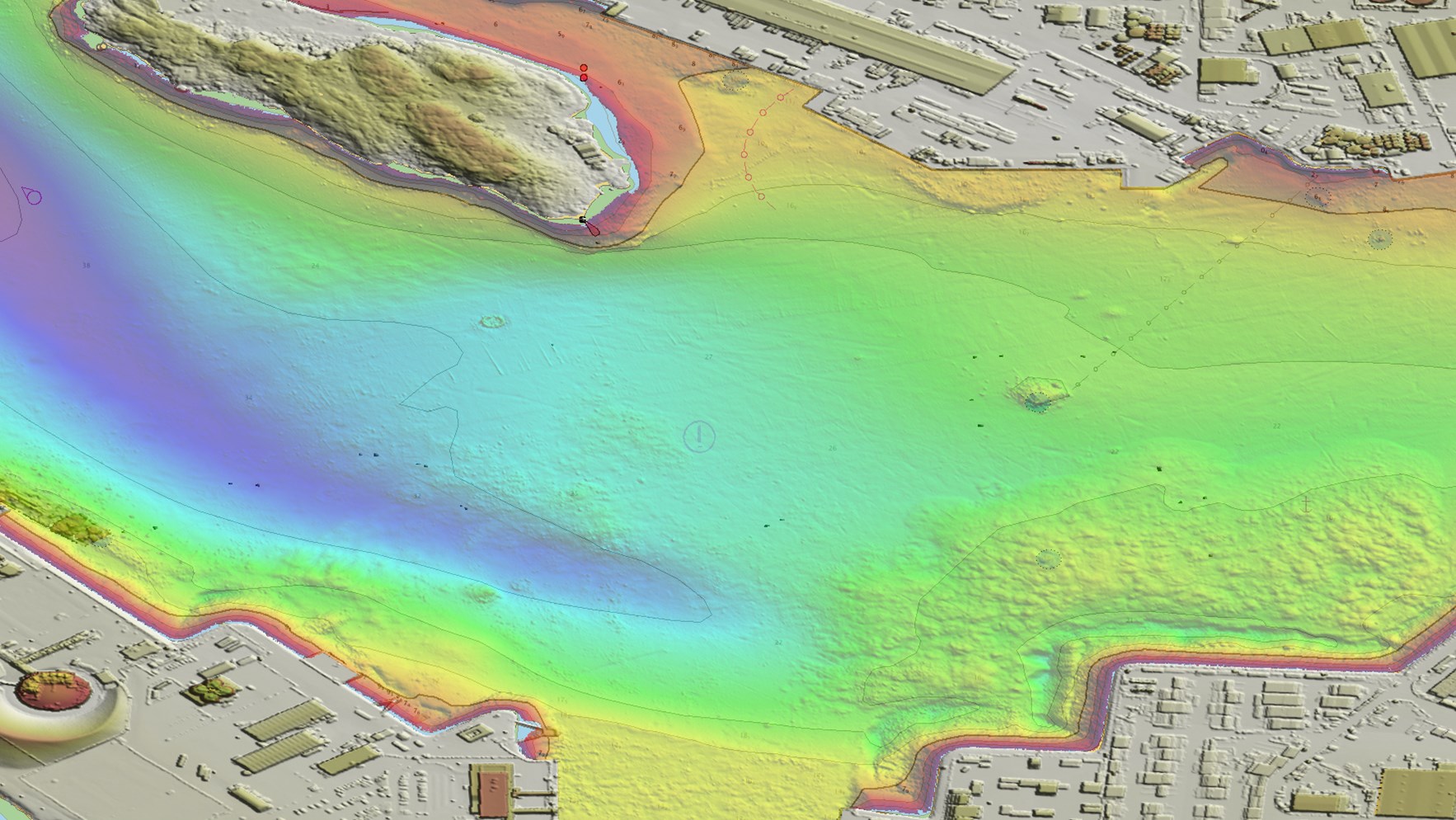Click the dotted-circle obstruction near the yellow shoal
This screenshot has width=1456, height=820.
click(735, 80)
